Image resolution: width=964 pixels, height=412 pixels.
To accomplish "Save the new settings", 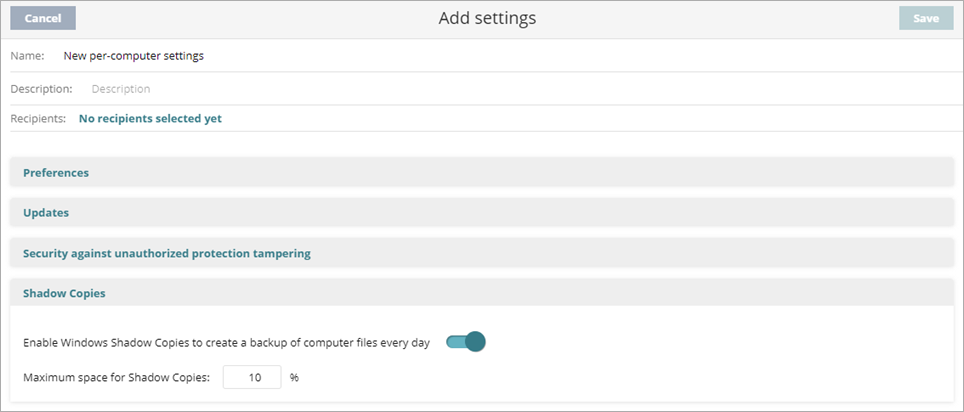I will click(925, 18).
